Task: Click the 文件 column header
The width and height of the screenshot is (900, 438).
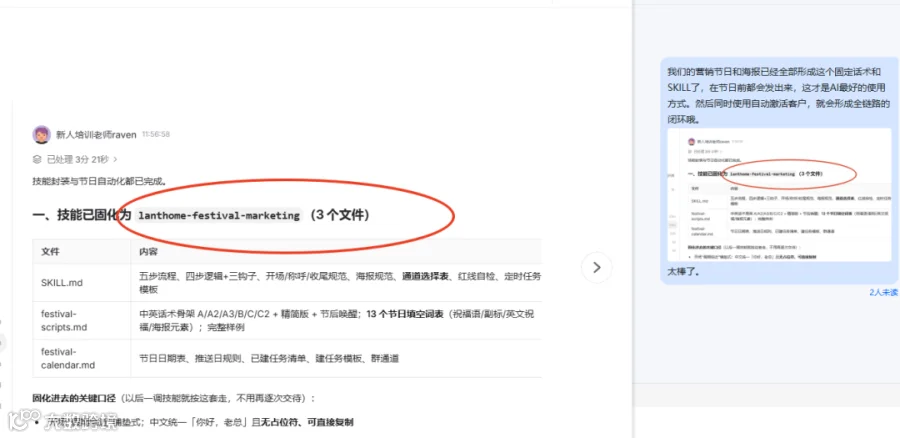Action: coord(82,251)
